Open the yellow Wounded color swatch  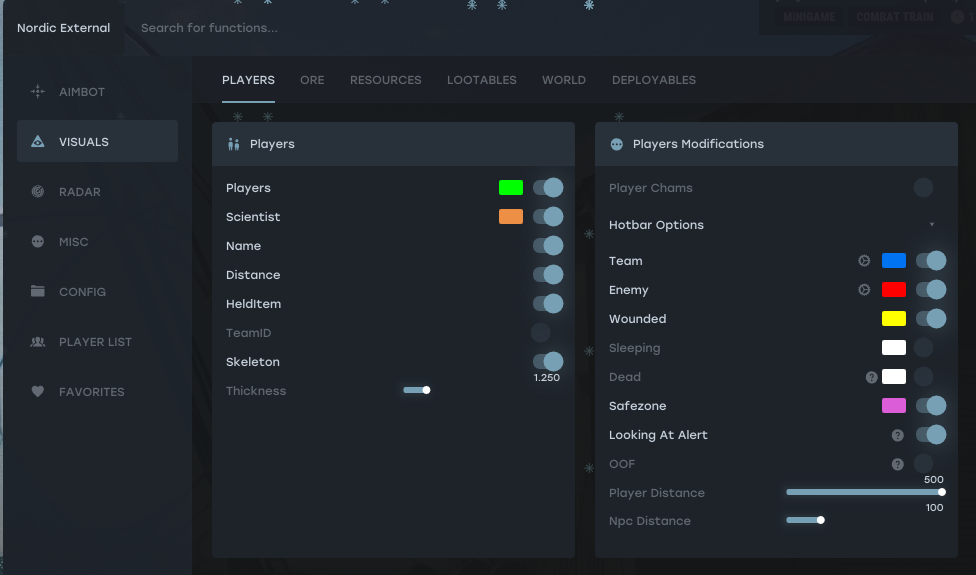point(894,319)
